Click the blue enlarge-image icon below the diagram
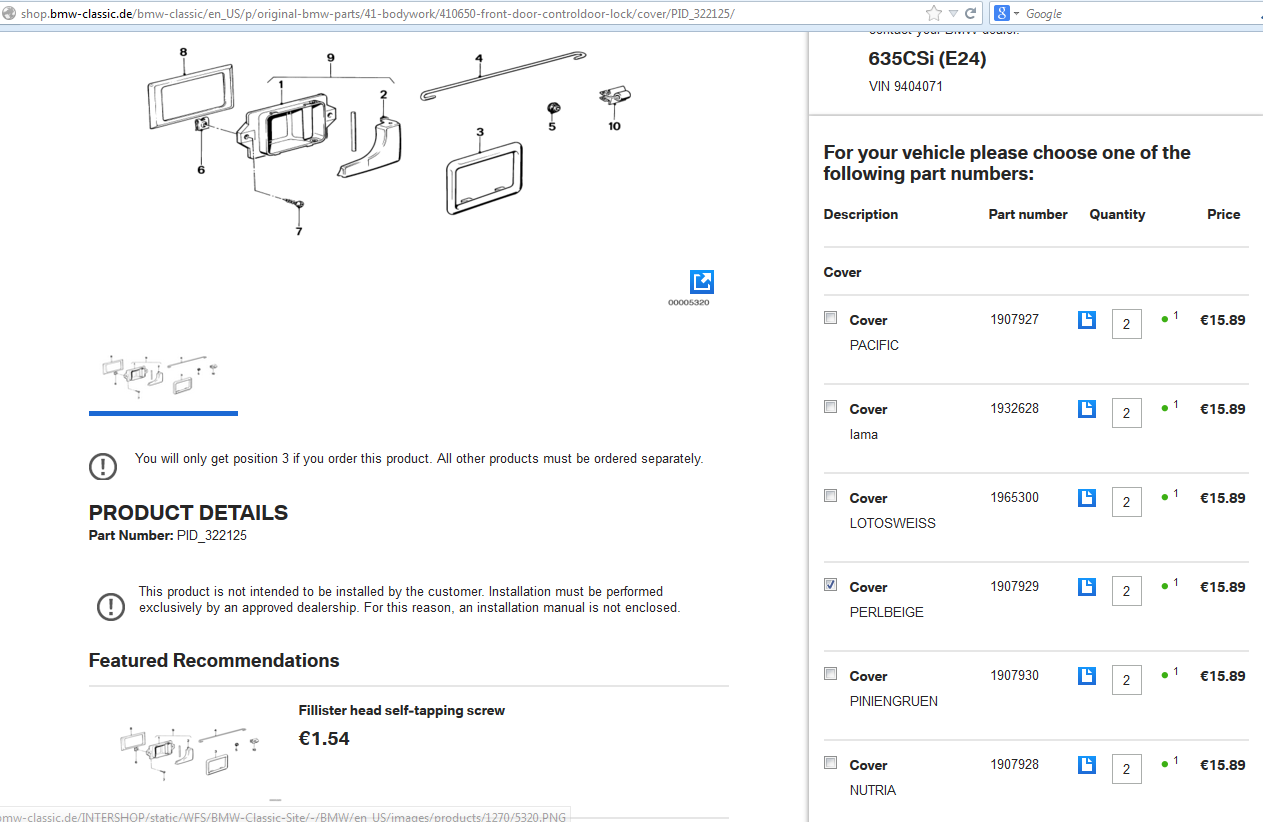Viewport: 1263px width, 822px height. (x=702, y=282)
